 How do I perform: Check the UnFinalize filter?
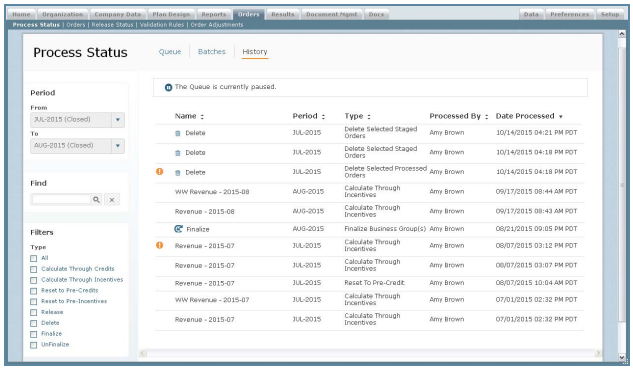coord(34,345)
